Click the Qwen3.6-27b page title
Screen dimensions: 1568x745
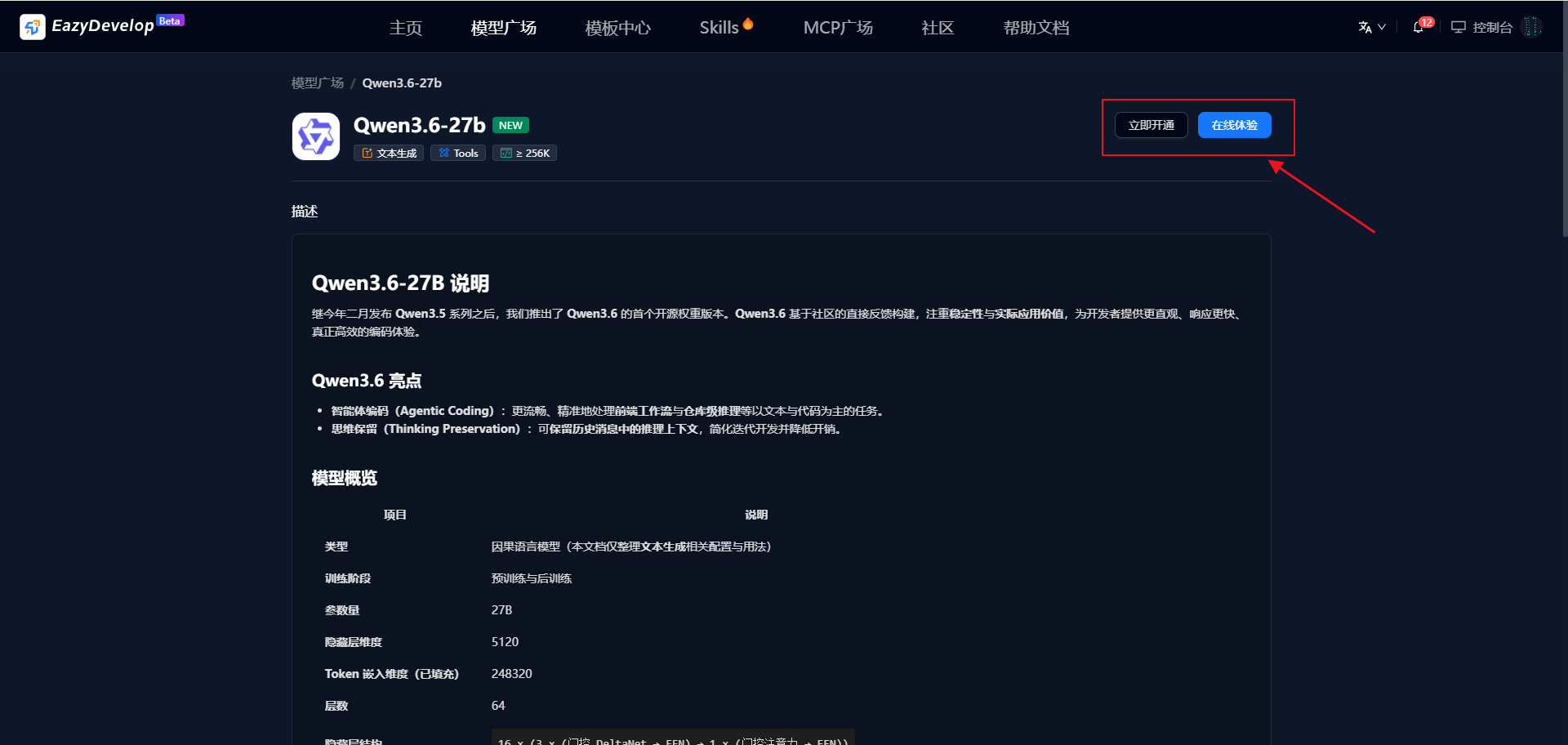point(419,125)
